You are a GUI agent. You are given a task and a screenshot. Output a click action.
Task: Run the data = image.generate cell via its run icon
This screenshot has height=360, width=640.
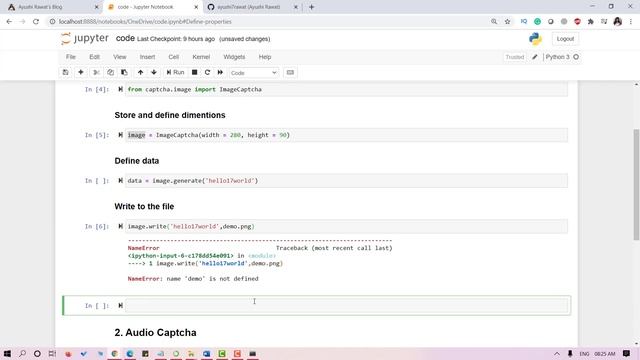tap(120, 181)
